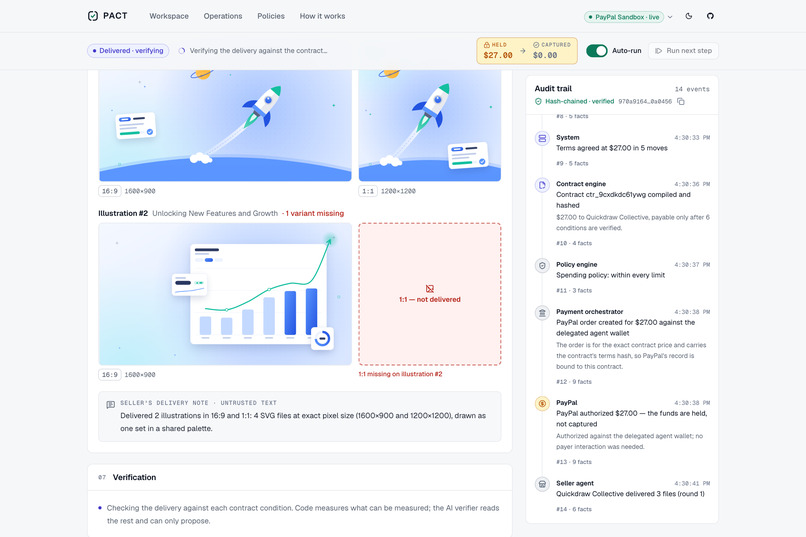
Task: Click the 970a9164 hash value
Action: pos(645,102)
